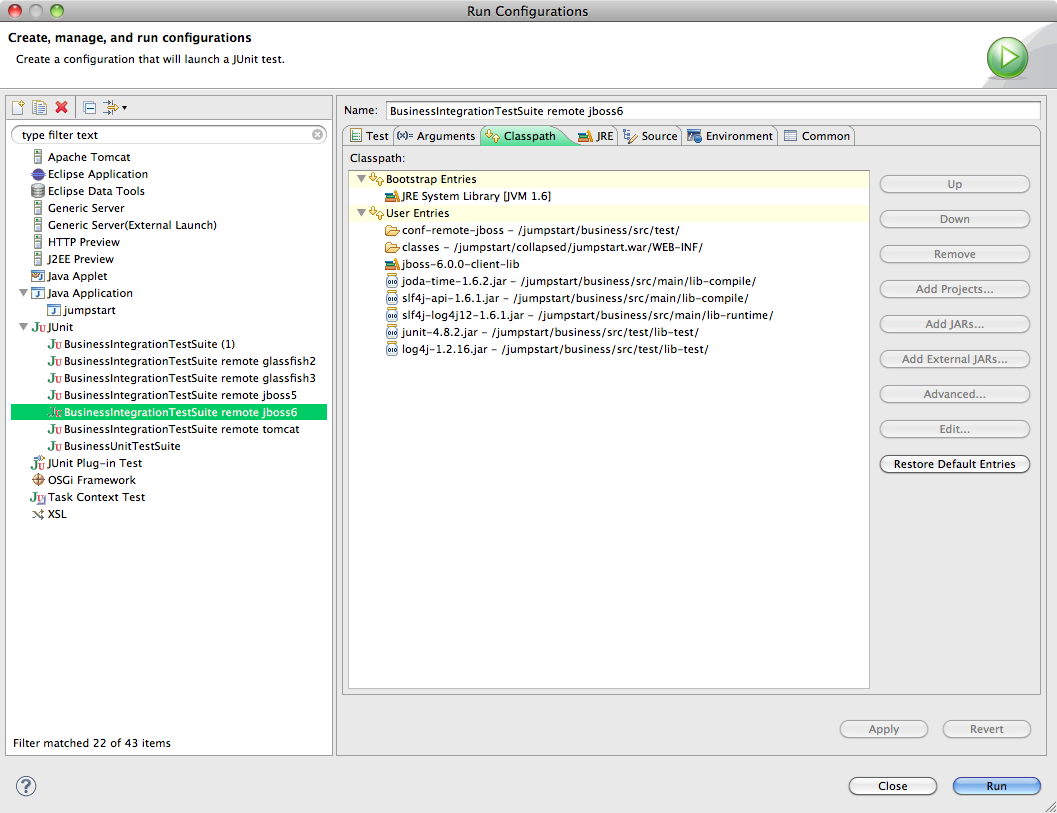The image size is (1057, 813).
Task: Switch to the Common tab
Action: click(817, 136)
